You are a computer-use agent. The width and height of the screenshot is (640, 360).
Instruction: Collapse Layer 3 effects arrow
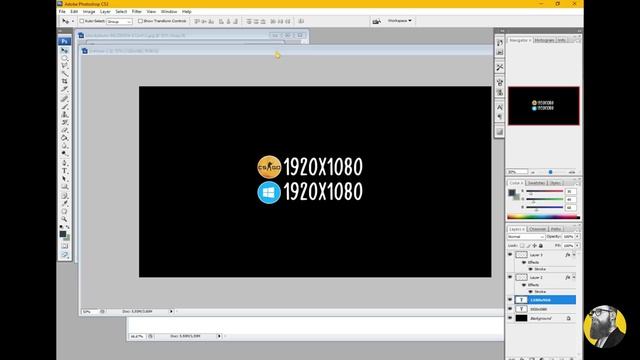[574, 255]
